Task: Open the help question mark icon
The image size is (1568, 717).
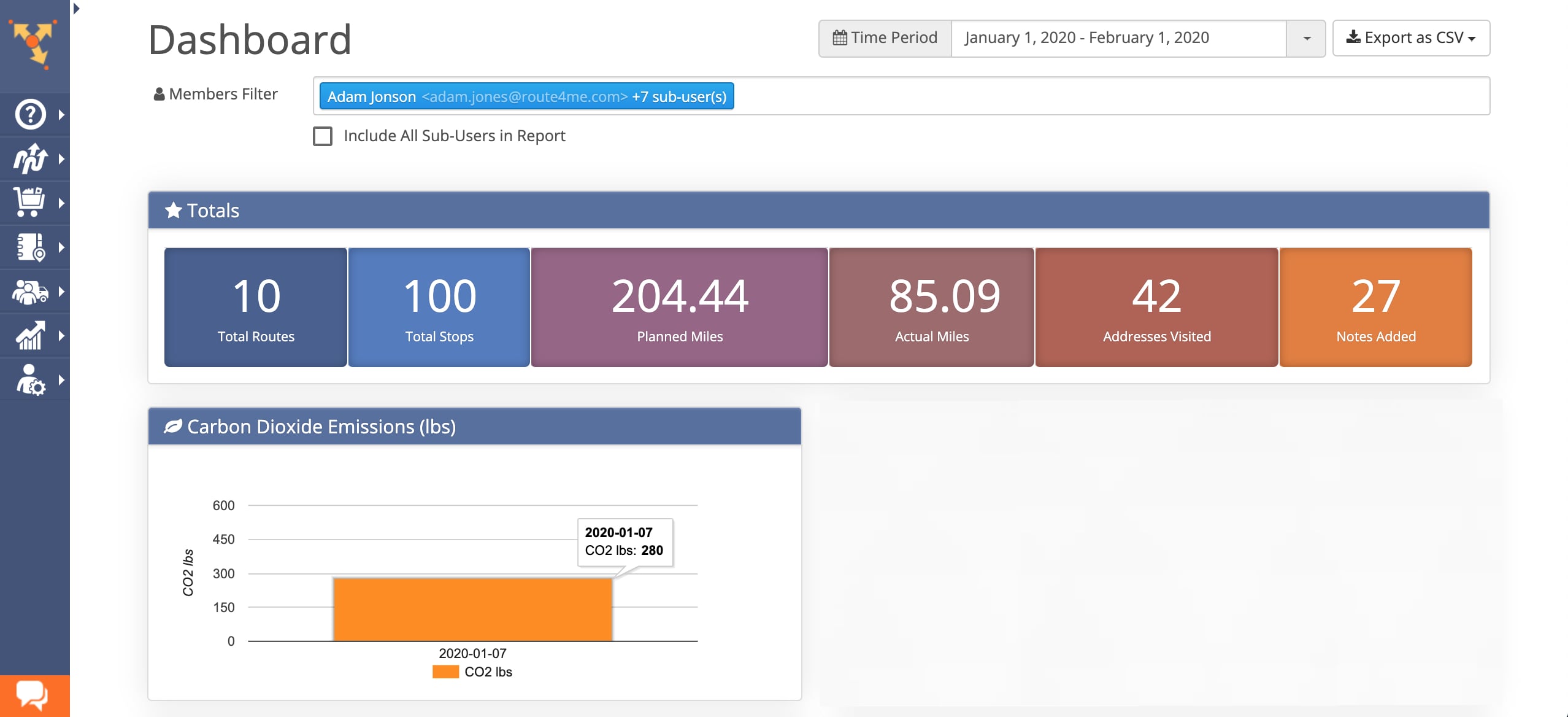Action: coord(30,114)
